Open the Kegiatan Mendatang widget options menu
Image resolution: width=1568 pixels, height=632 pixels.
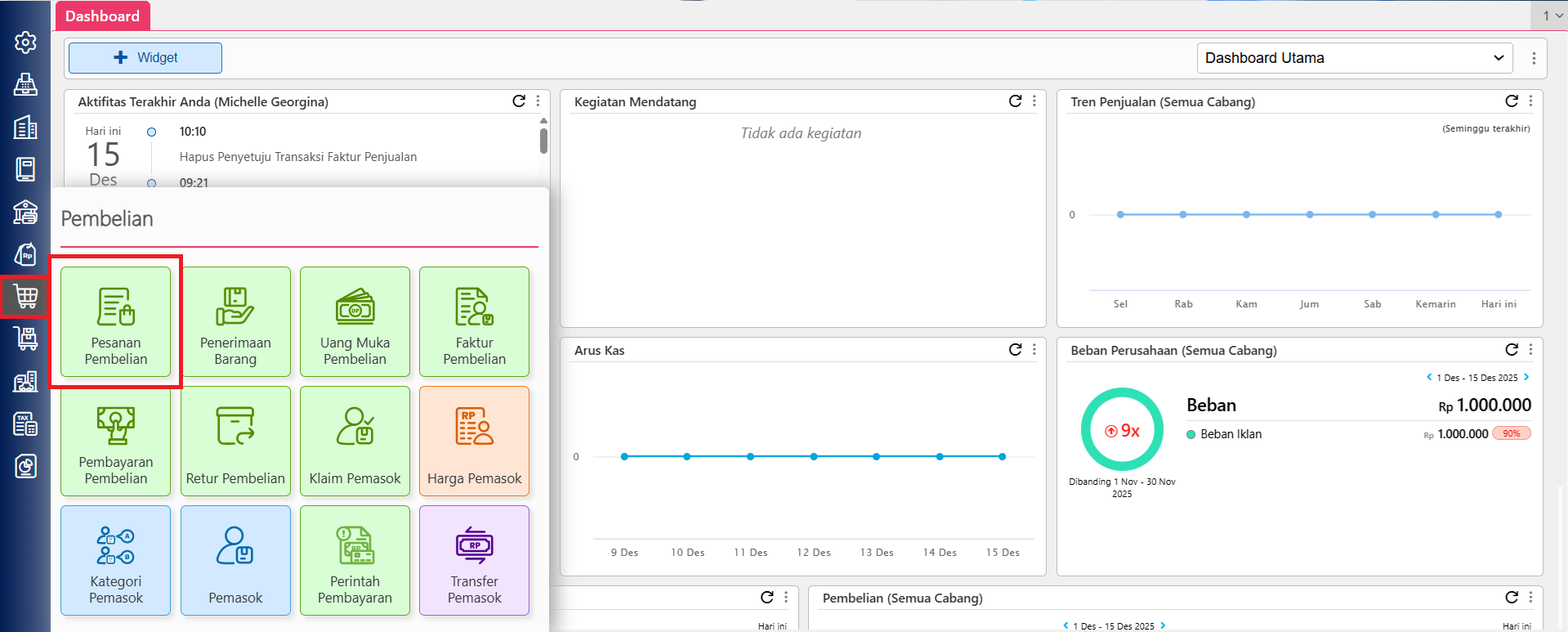pos(1034,101)
